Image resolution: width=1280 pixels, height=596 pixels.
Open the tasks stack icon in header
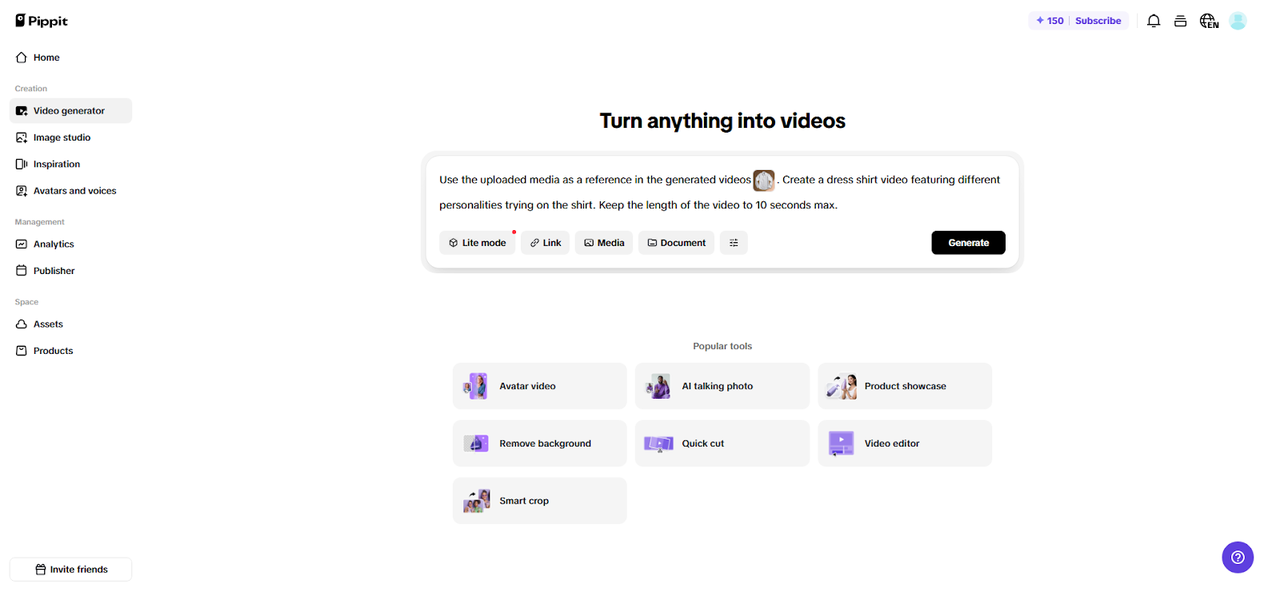tap(1180, 21)
